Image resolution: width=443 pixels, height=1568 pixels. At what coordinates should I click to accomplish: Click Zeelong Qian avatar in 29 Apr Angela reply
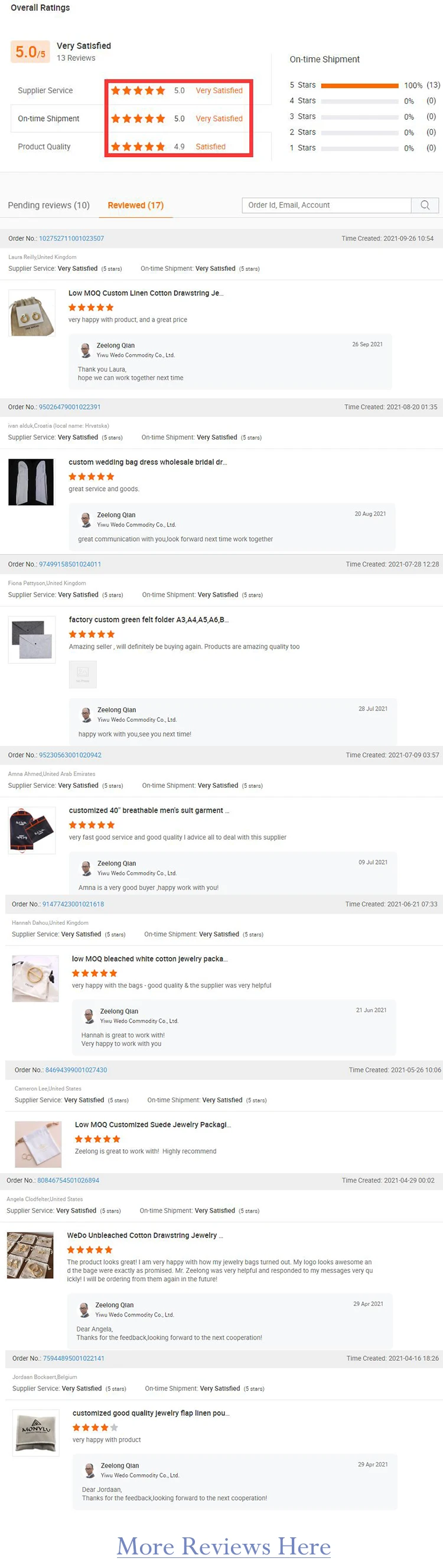(84, 1310)
